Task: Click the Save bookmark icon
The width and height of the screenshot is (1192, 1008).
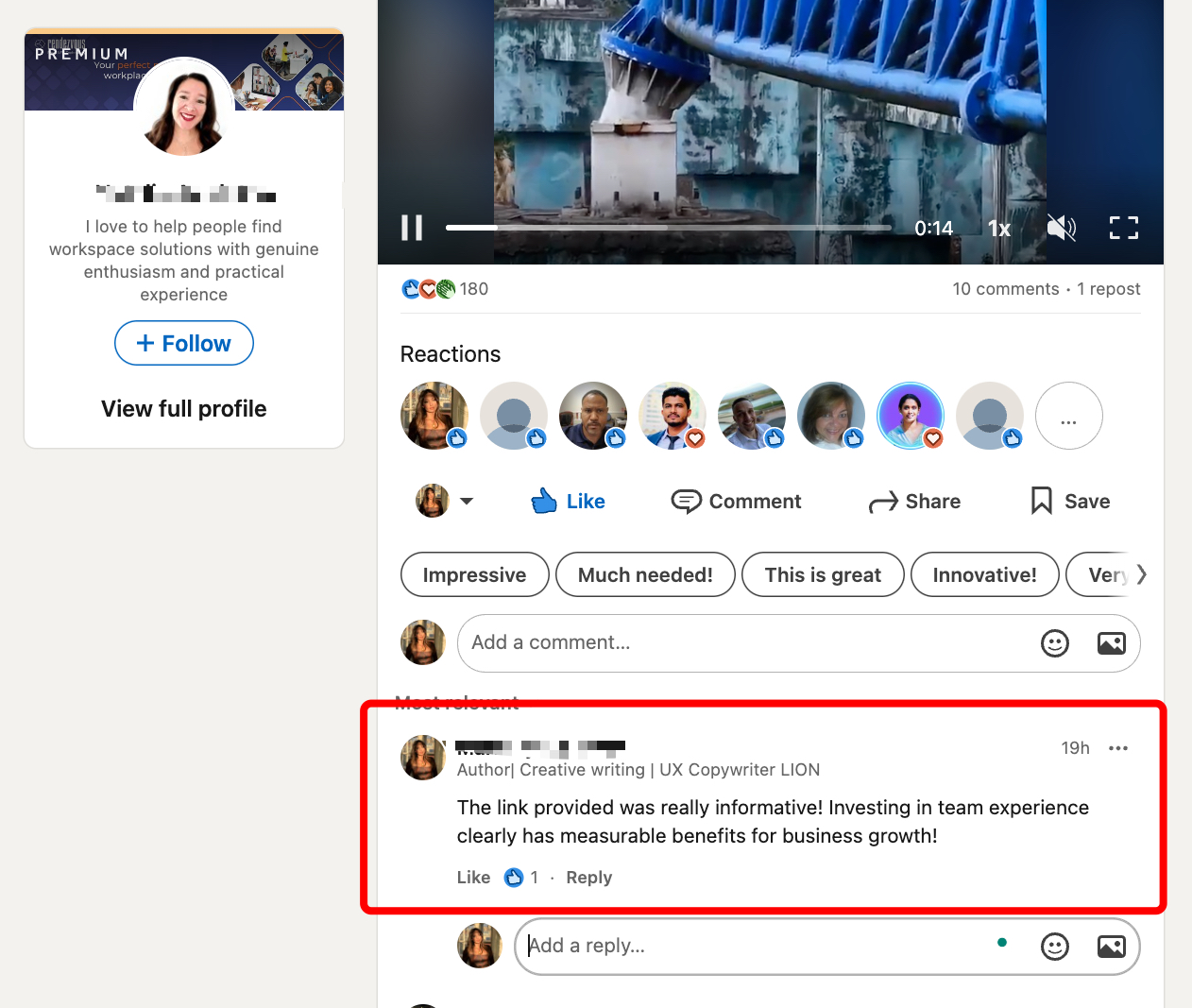Action: (x=1040, y=501)
